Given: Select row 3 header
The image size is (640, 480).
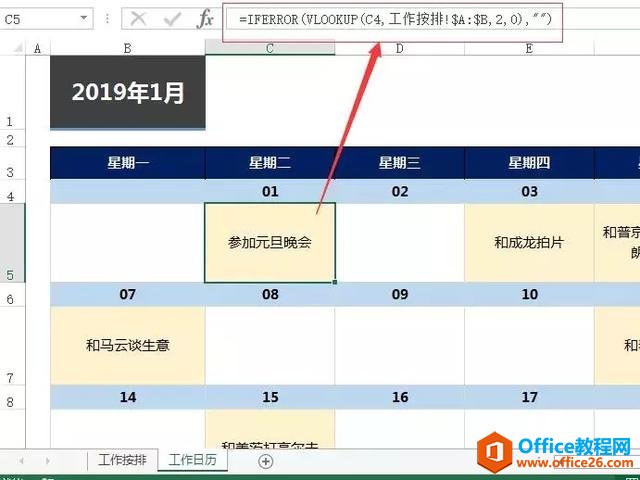Looking at the screenshot, I should [x=13, y=163].
